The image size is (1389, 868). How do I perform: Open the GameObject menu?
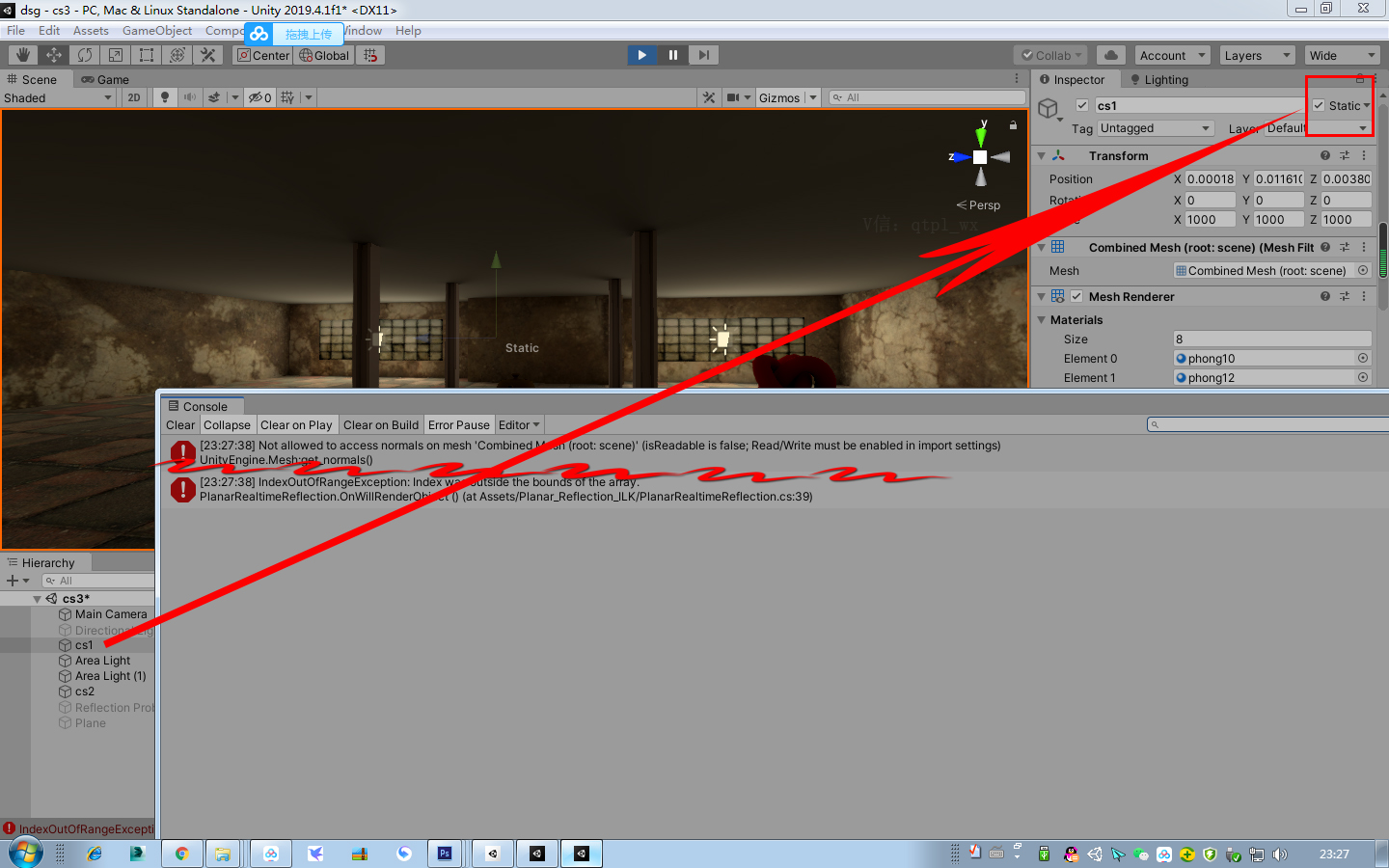point(157,30)
